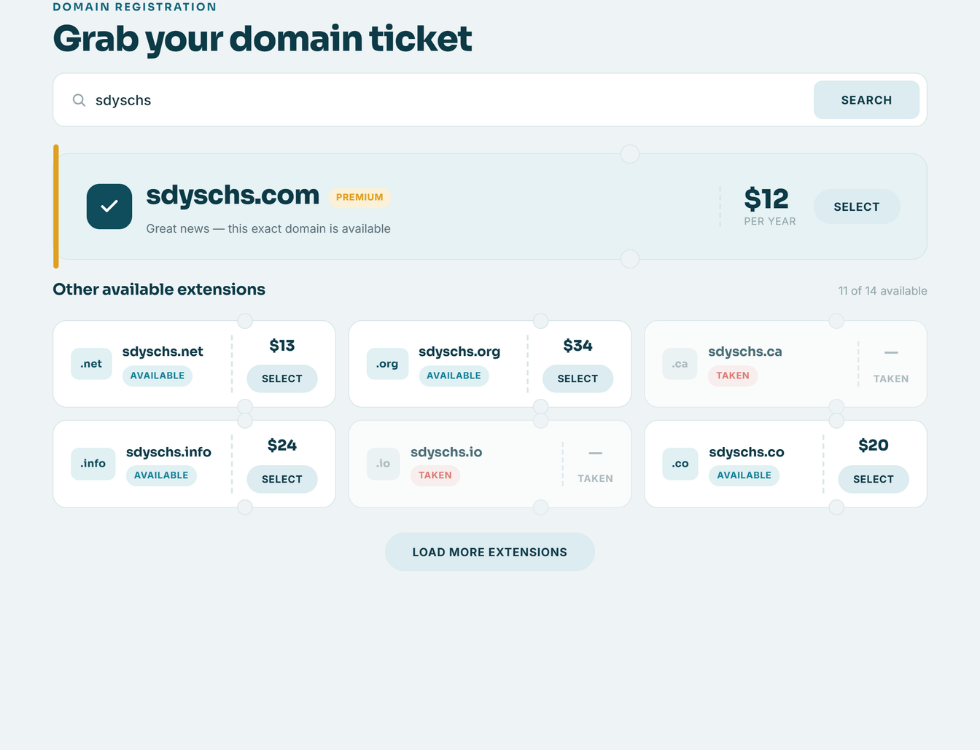The height and width of the screenshot is (750, 980).
Task: Click the .info extension badge
Action: [x=93, y=464]
